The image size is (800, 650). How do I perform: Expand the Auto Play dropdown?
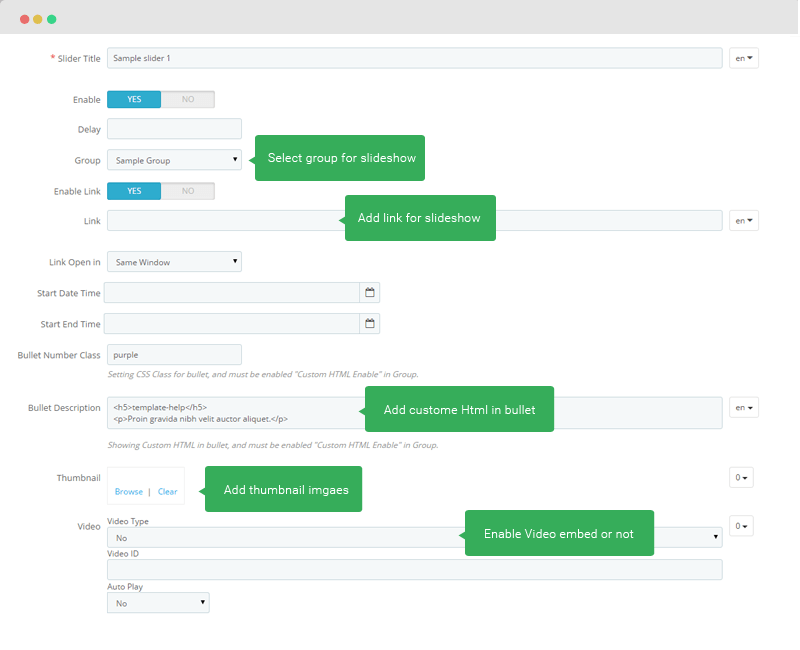(x=158, y=603)
